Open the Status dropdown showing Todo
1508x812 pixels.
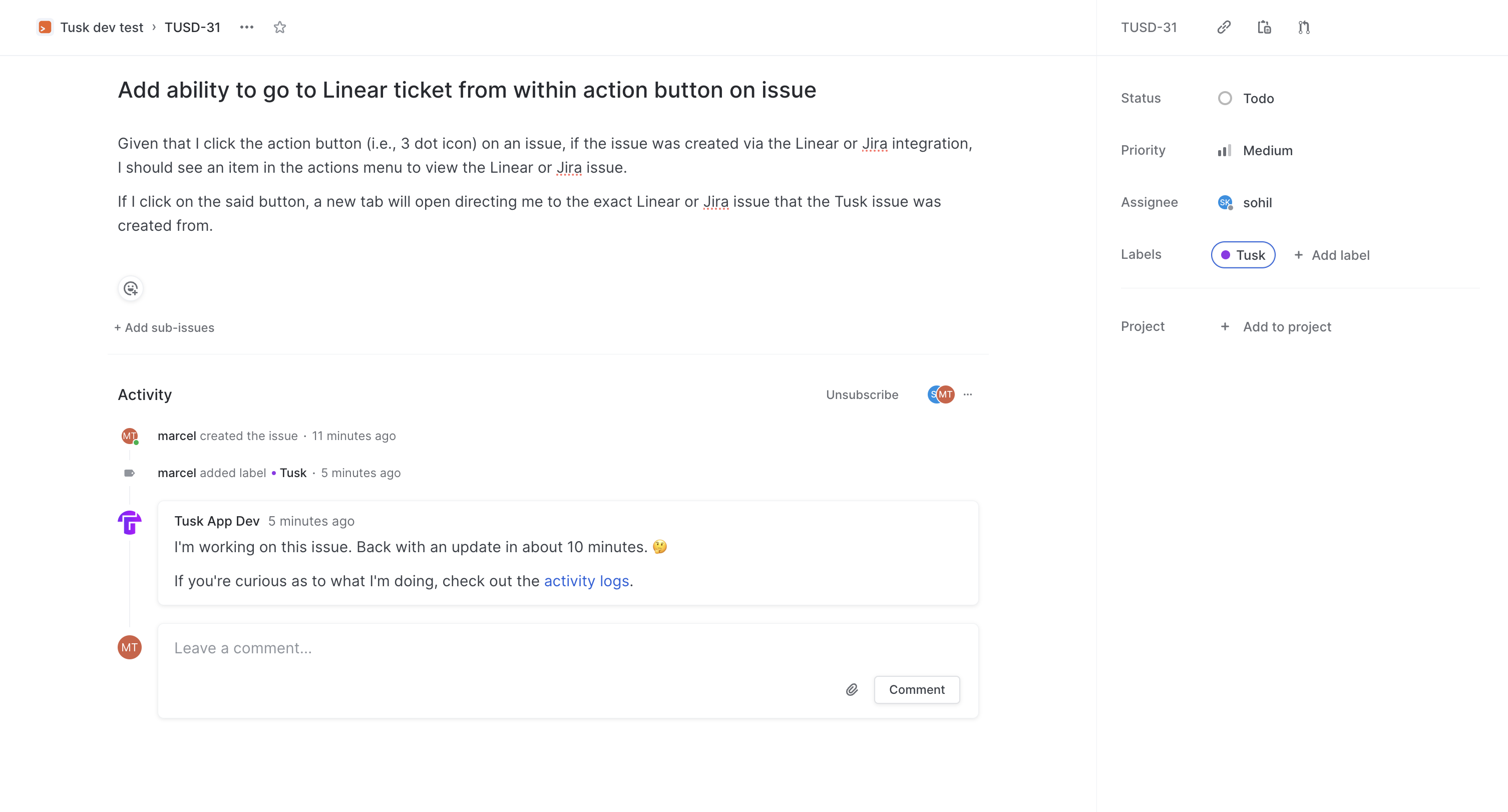pos(1246,98)
